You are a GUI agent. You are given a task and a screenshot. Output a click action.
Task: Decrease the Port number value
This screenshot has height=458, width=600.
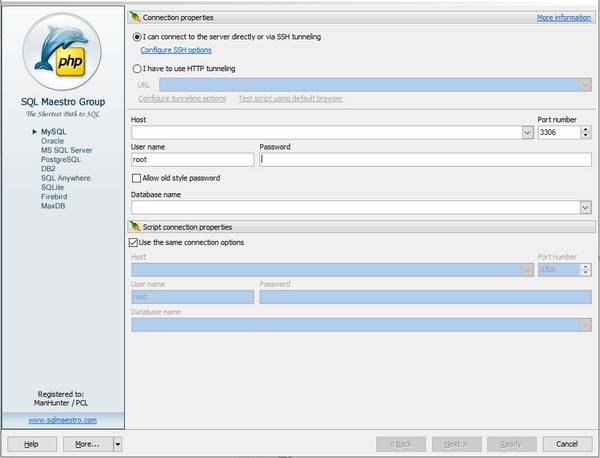585,135
